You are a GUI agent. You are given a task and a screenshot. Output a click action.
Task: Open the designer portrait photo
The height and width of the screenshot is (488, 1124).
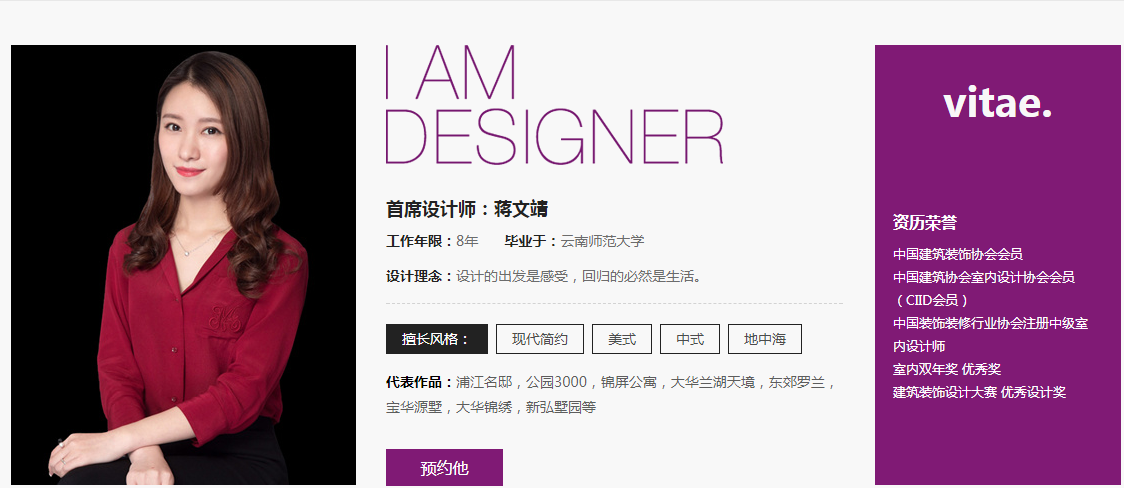tap(184, 264)
